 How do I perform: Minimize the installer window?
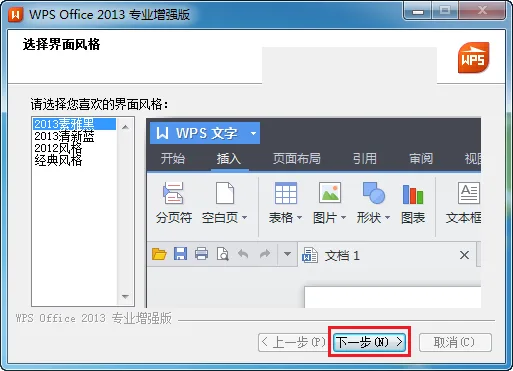[418, 11]
